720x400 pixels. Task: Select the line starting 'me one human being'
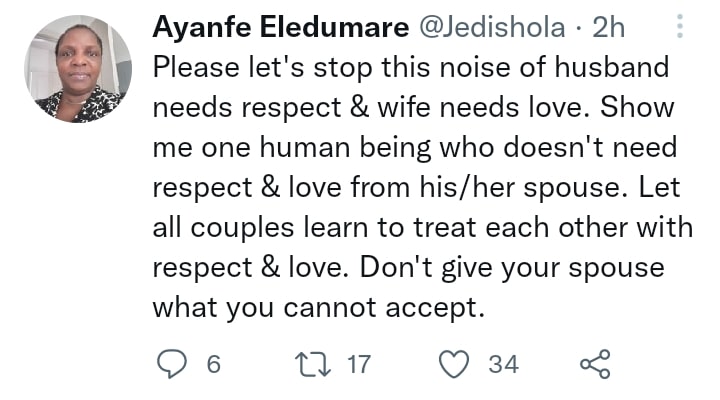click(415, 148)
